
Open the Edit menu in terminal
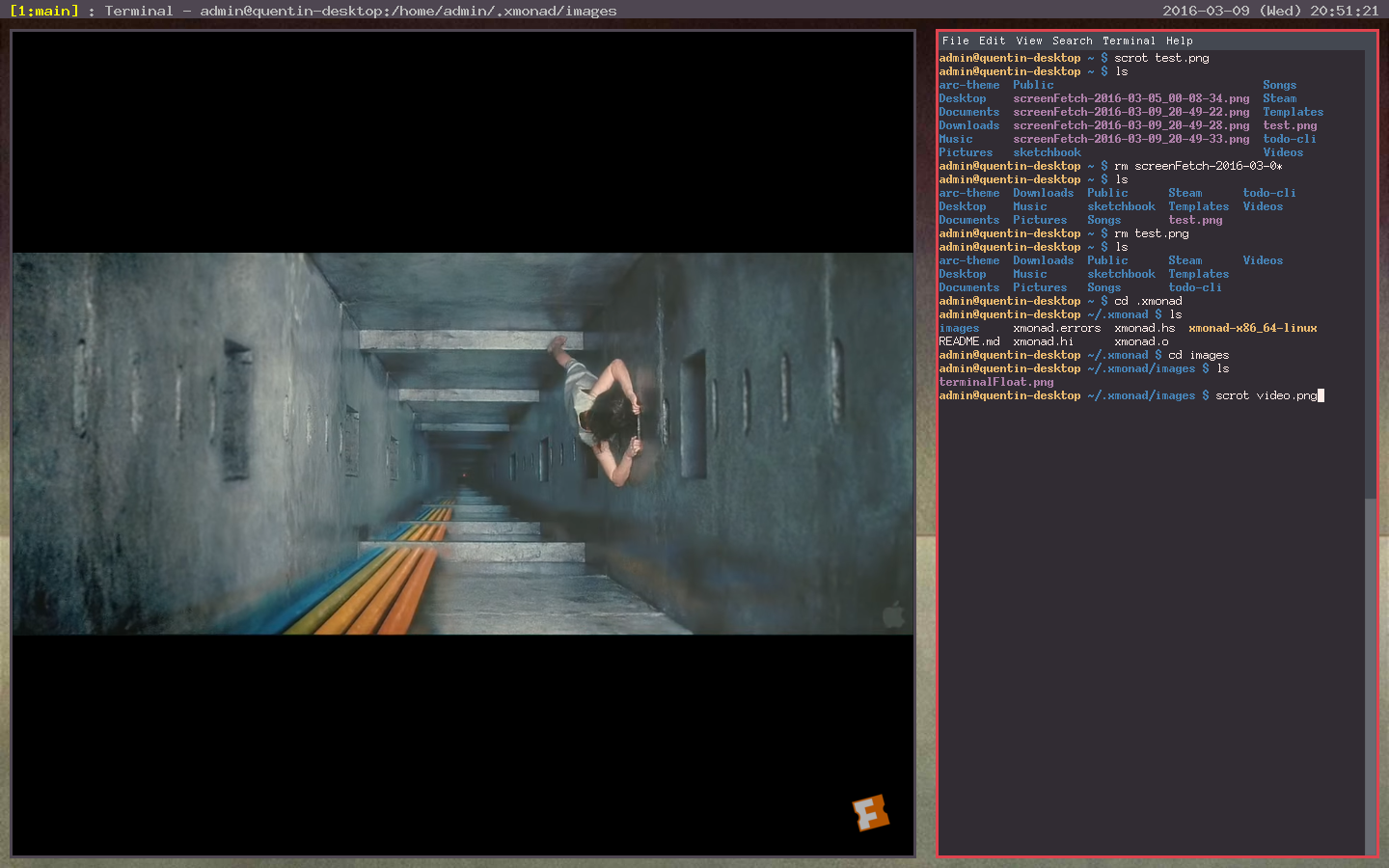click(x=992, y=41)
